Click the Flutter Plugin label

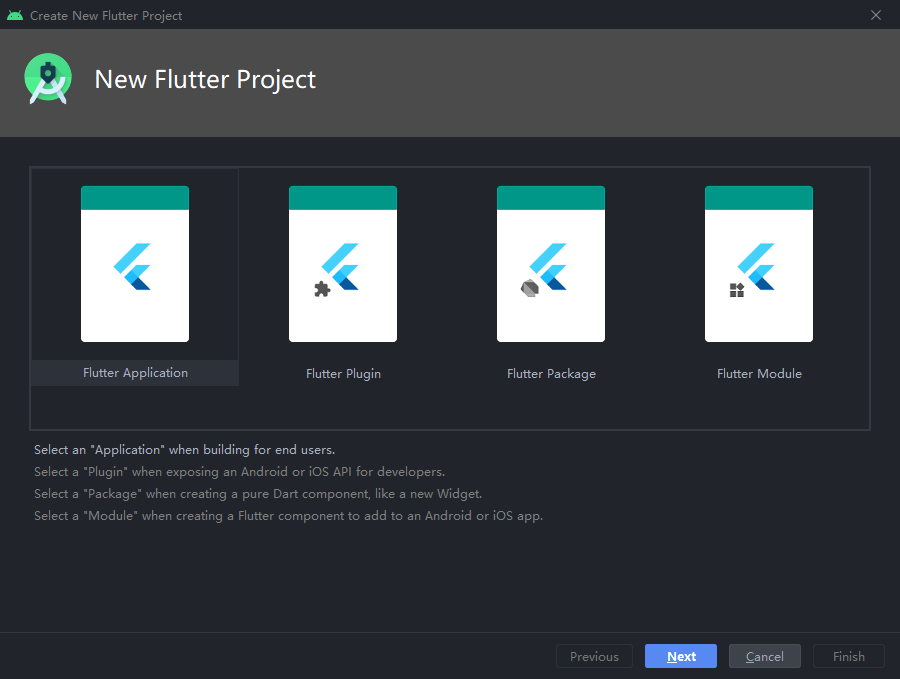pos(343,374)
